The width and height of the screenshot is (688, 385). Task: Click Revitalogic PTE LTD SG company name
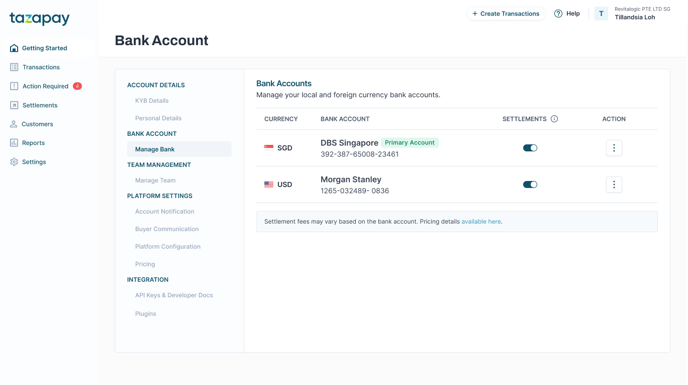pos(642,9)
